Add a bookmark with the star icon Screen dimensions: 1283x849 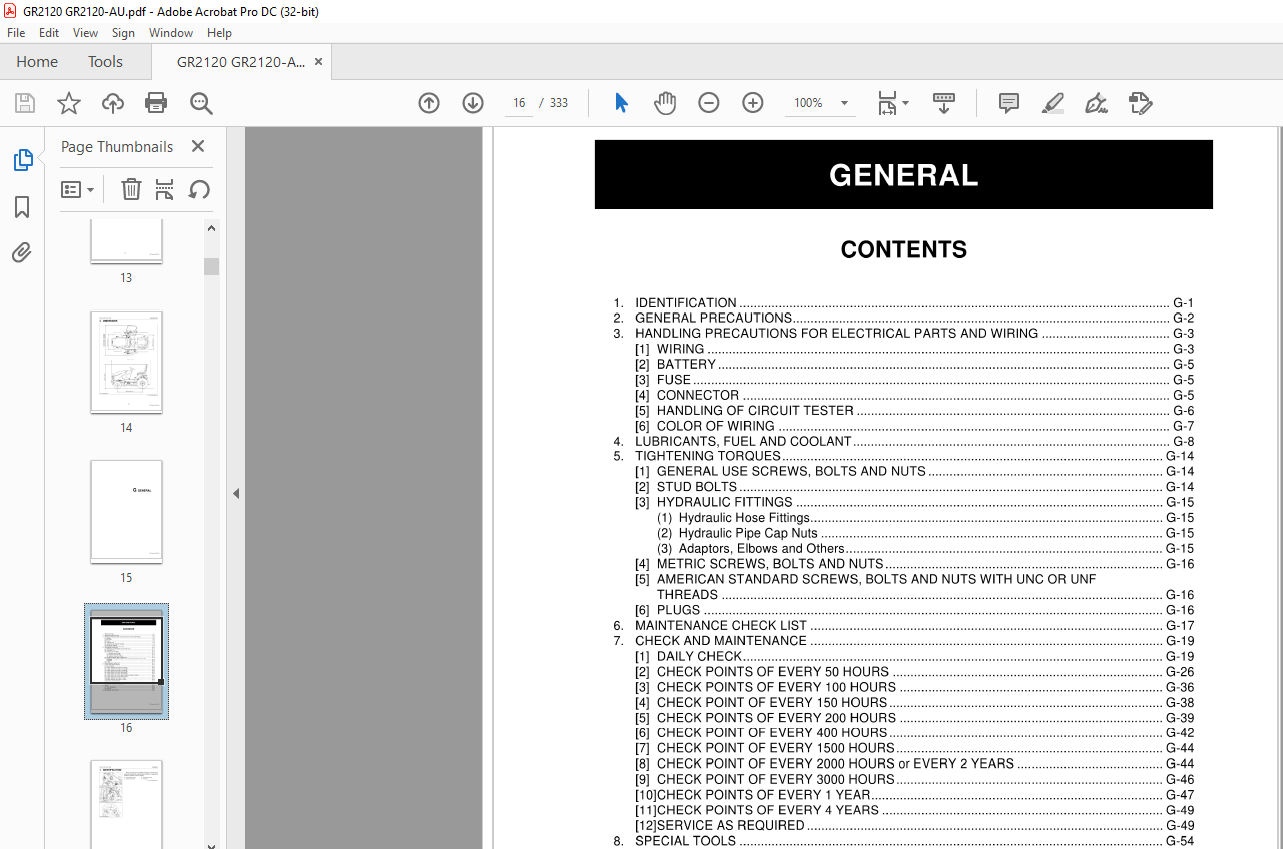[69, 103]
